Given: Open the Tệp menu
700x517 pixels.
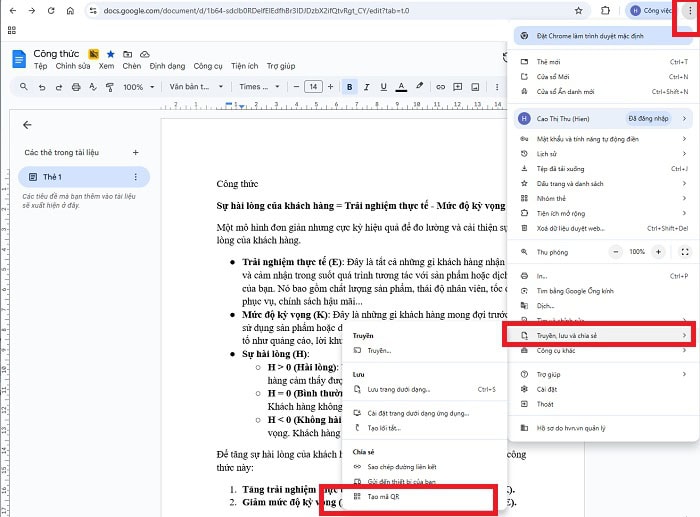Looking at the screenshot, I should [x=41, y=66].
